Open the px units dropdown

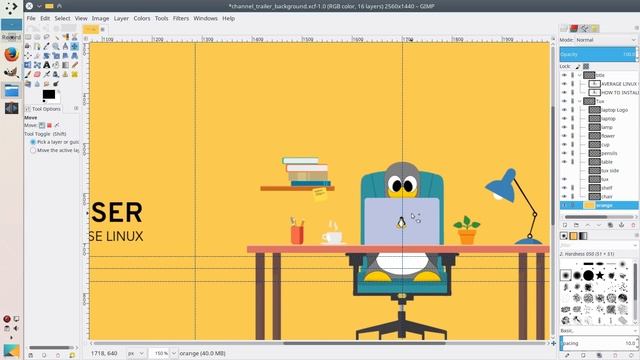tap(136, 353)
